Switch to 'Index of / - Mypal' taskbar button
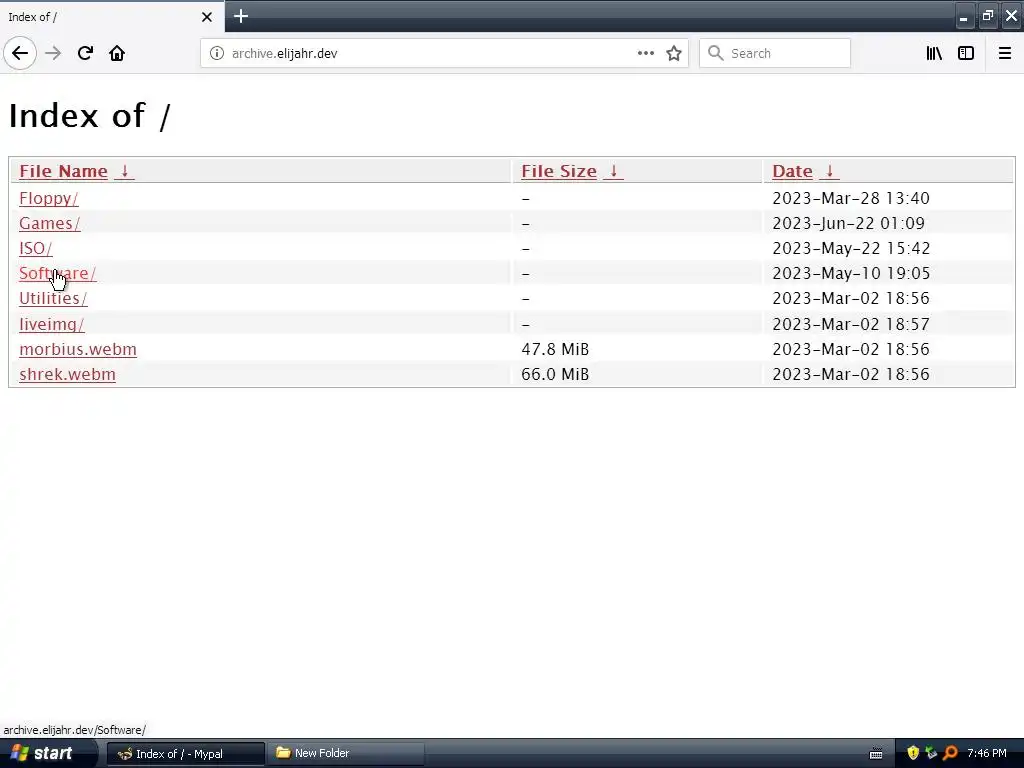Screen dimensions: 1024x768 tap(185, 754)
